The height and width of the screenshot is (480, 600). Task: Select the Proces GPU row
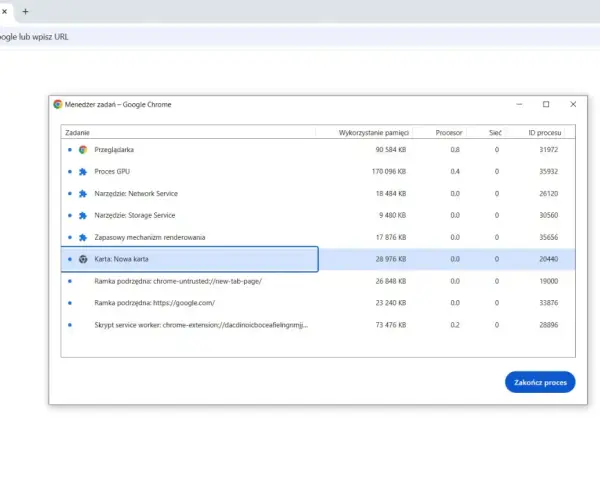[x=318, y=171]
